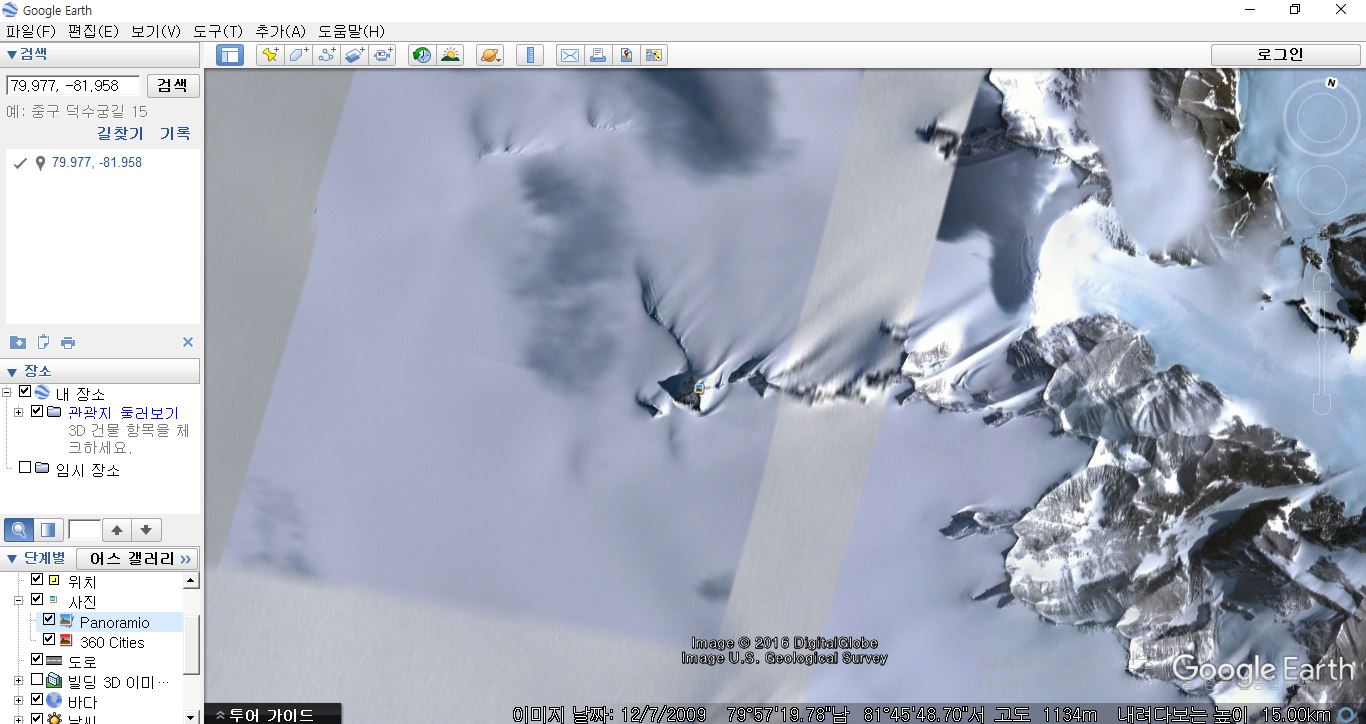Open the 보기(V) menu

tap(156, 31)
